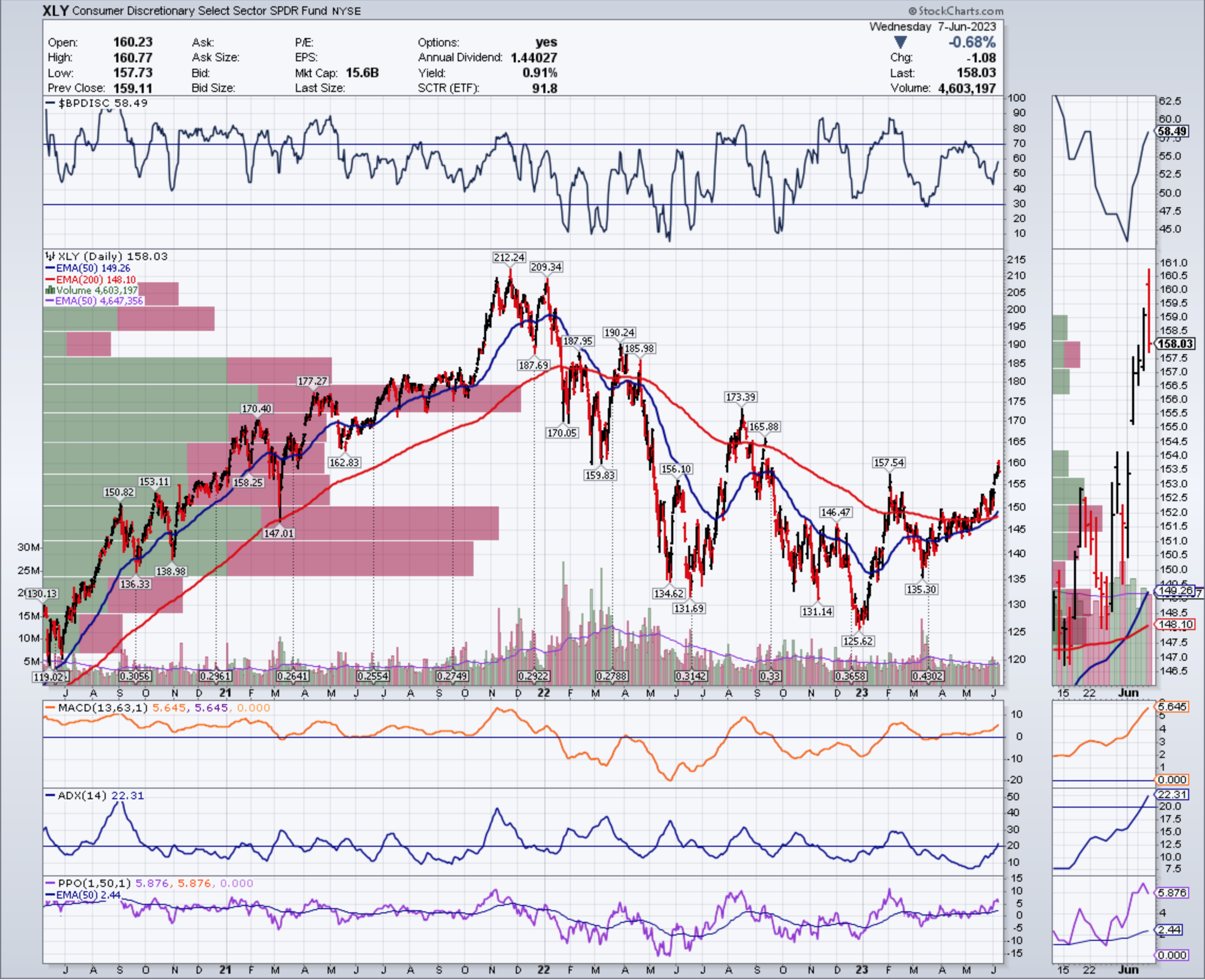Click the 170.05 low label
Viewport: 1205px width, 980px height.
[562, 433]
